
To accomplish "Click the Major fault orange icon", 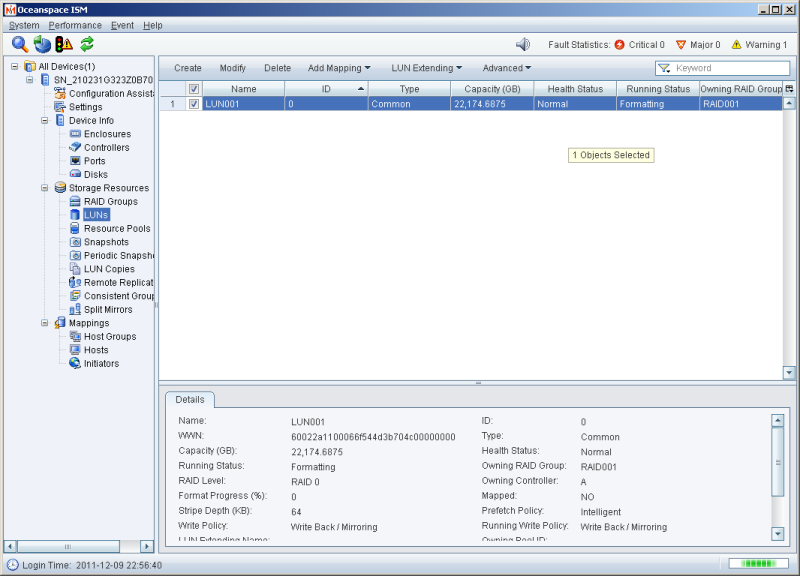I will pyautogui.click(x=681, y=45).
